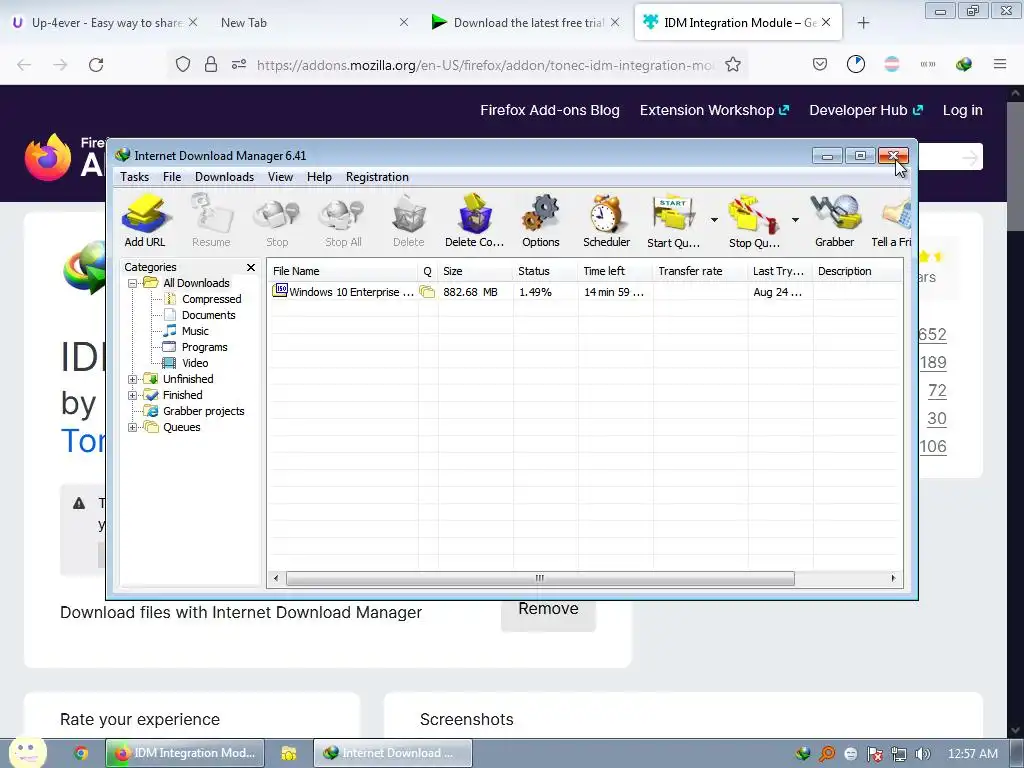This screenshot has height=768, width=1024.
Task: Open Chrome from the taskbar
Action: (81, 753)
